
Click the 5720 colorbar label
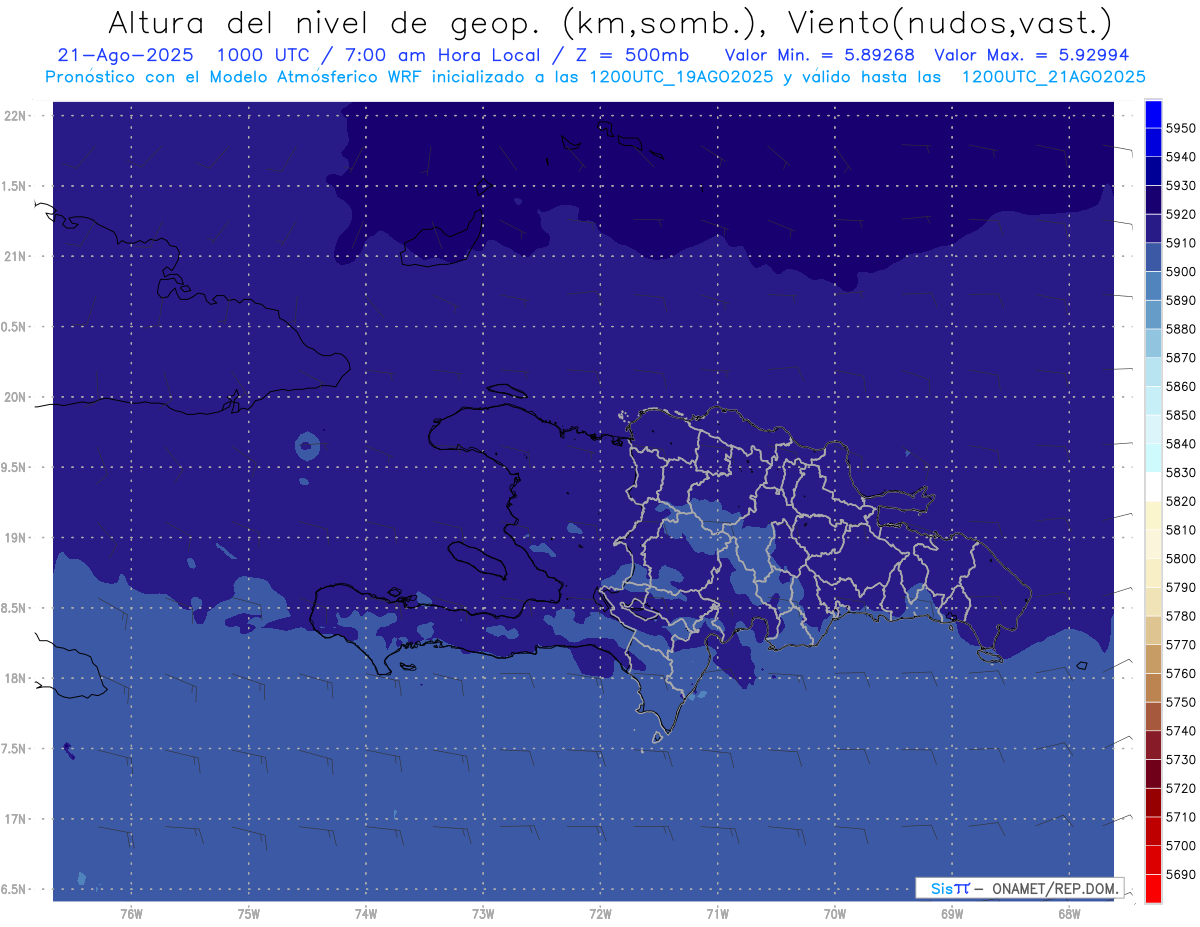click(1181, 788)
